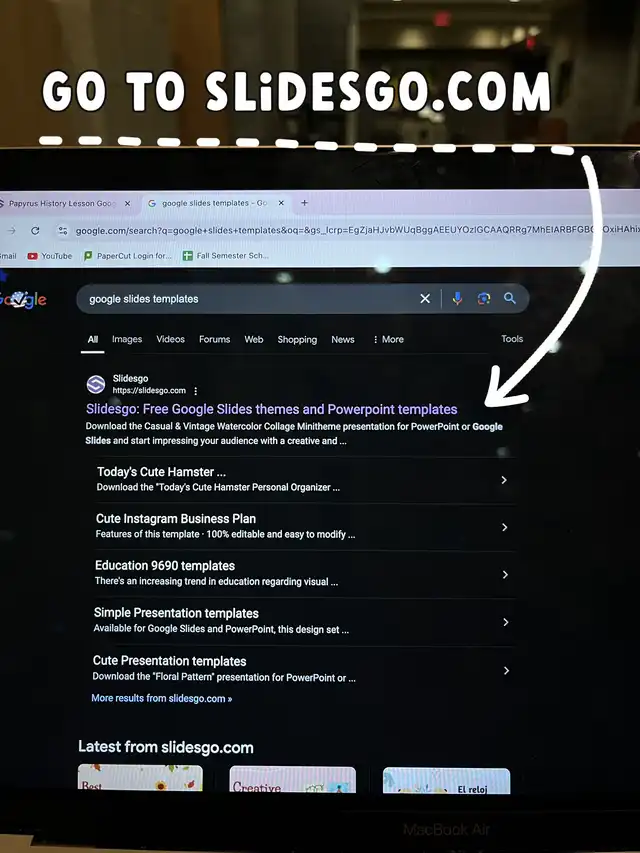Open the Tools search options
This screenshot has width=640, height=853.
click(x=512, y=339)
